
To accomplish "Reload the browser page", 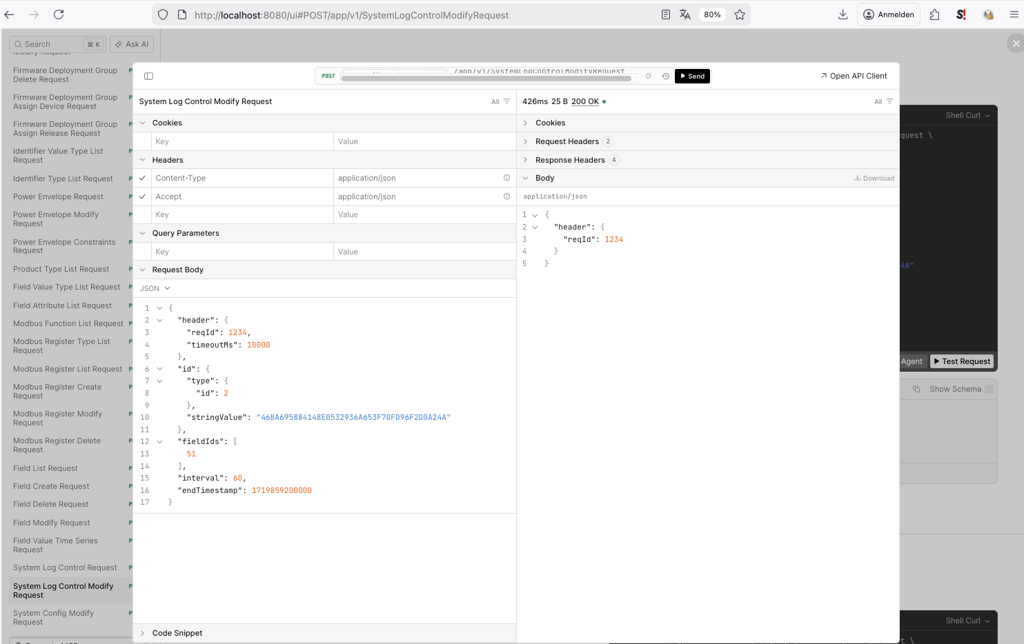I will click(59, 14).
